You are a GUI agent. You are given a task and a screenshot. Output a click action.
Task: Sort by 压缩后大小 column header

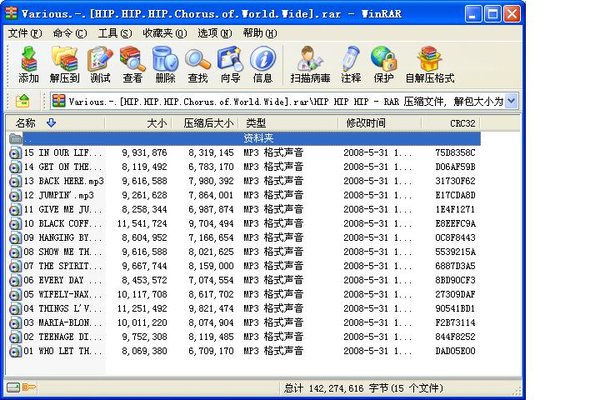[x=205, y=123]
